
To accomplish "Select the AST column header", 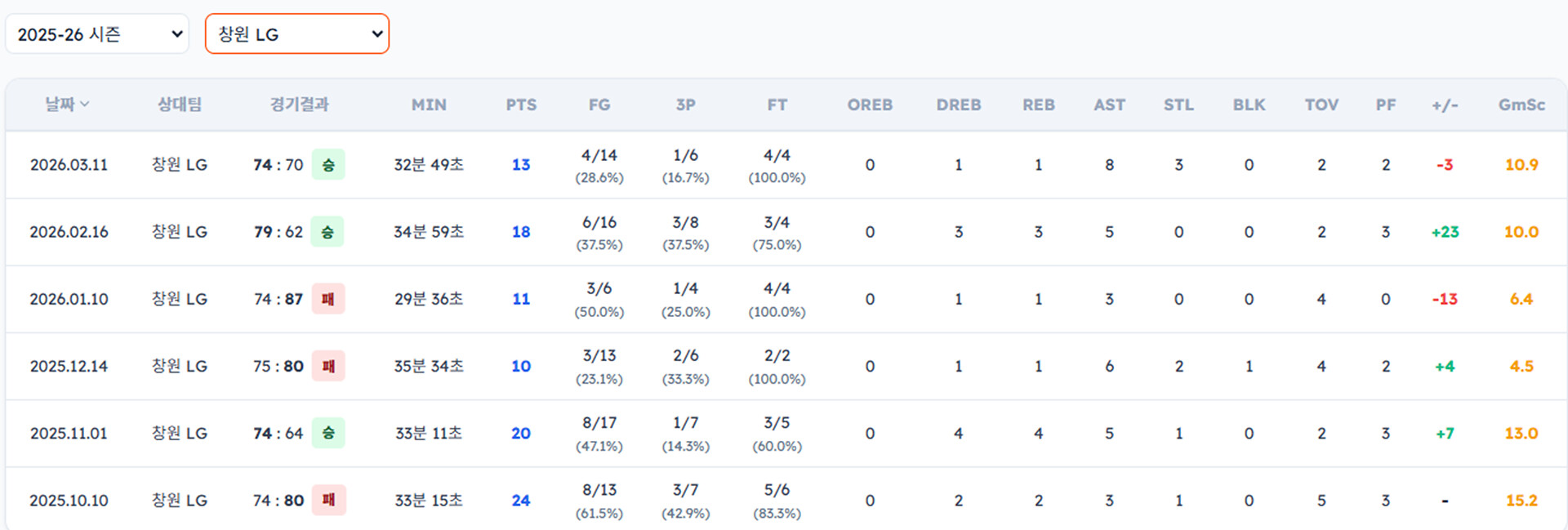I will click(x=1109, y=105).
